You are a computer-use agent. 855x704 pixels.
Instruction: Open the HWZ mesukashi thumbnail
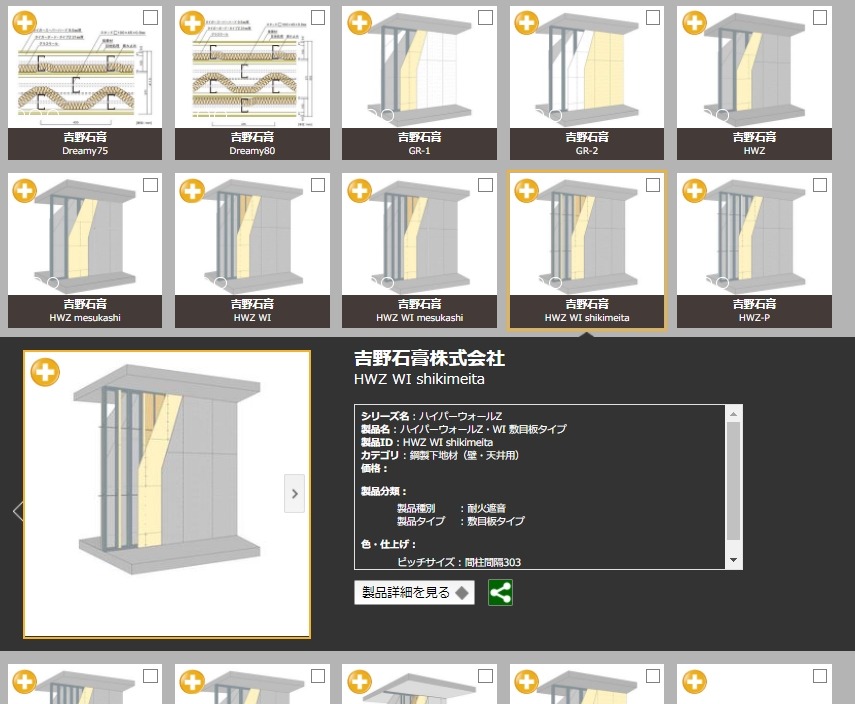coord(85,234)
